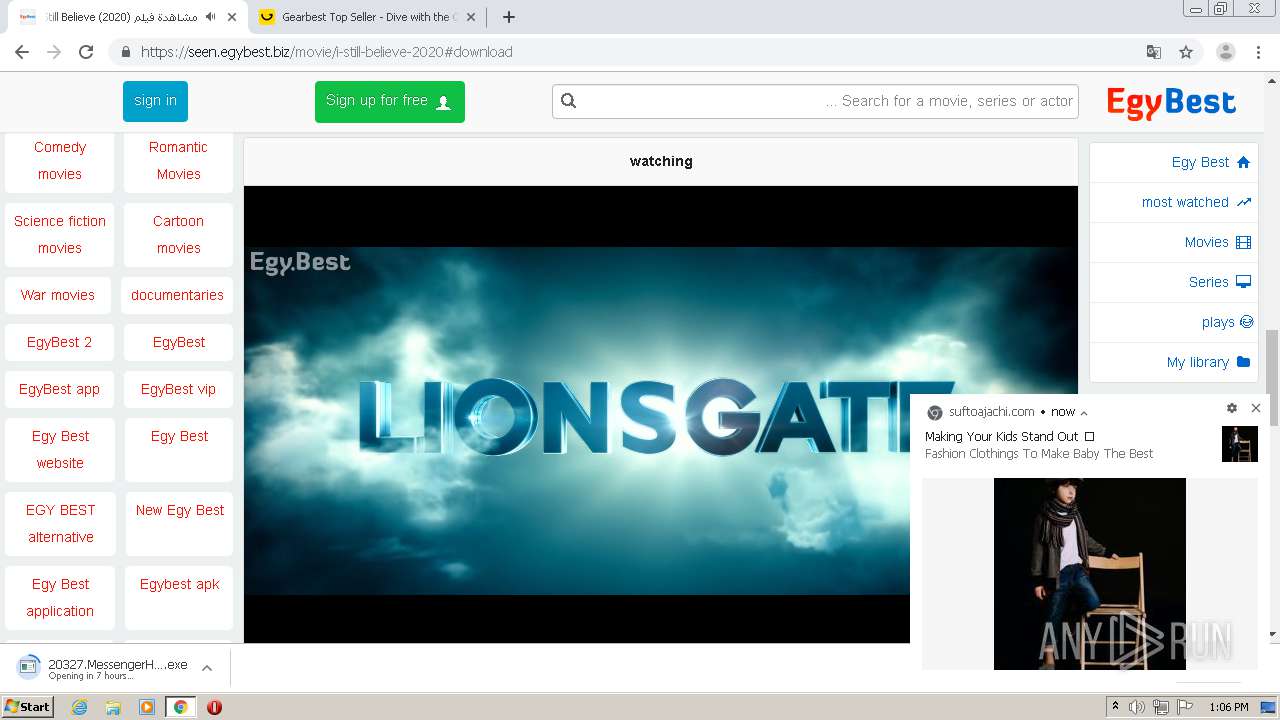Open the Windows Start menu

click(x=27, y=706)
